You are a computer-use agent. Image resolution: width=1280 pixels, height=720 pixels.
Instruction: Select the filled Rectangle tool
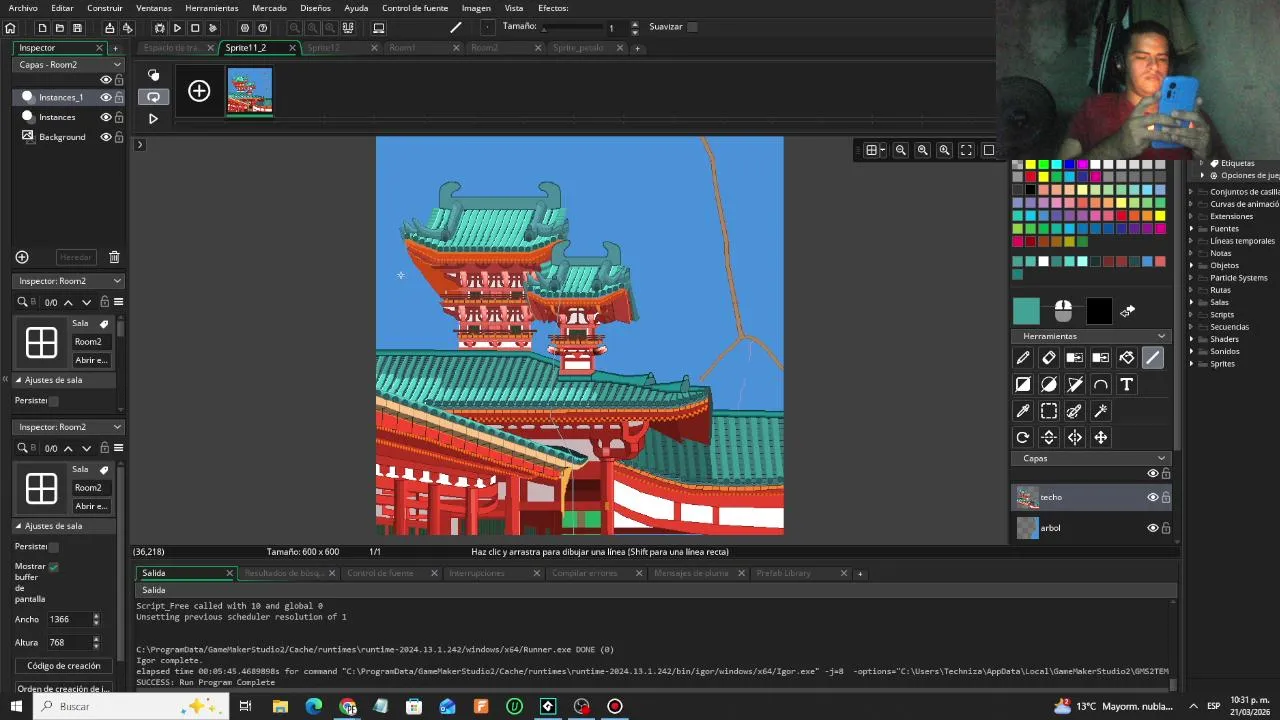pyautogui.click(x=1023, y=384)
